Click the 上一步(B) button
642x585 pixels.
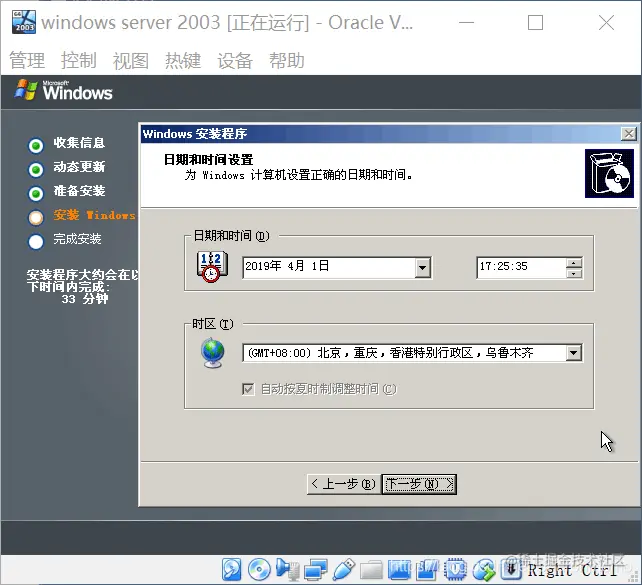(x=344, y=484)
